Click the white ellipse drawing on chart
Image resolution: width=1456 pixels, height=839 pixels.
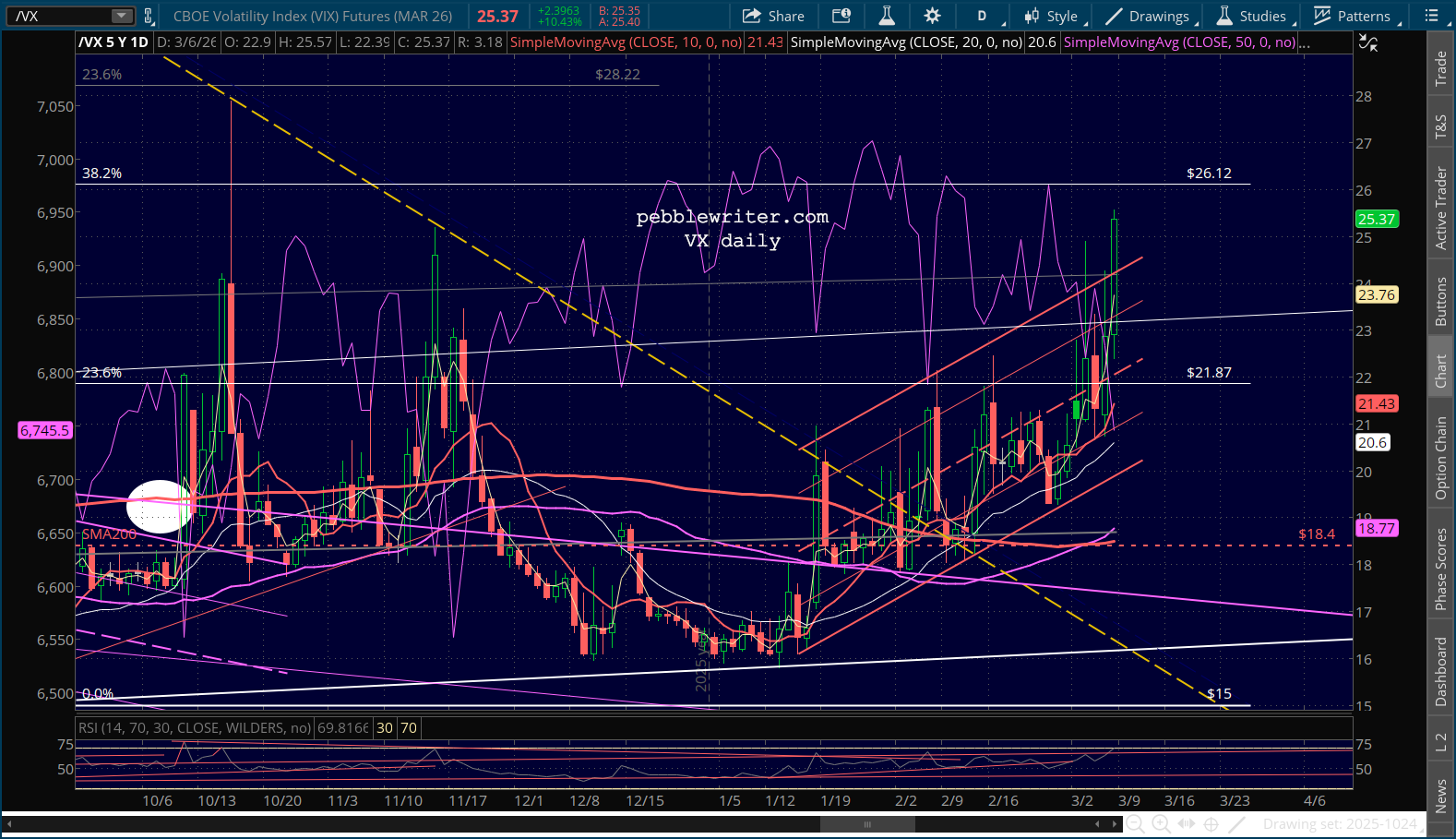[161, 507]
